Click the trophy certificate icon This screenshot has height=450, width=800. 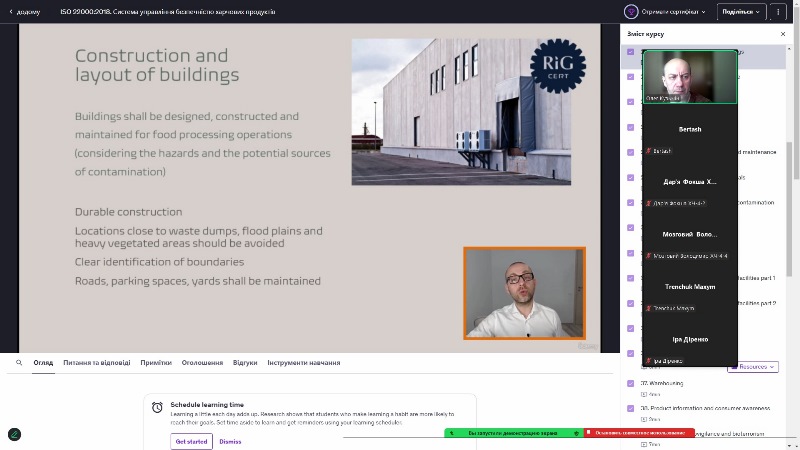pos(631,11)
